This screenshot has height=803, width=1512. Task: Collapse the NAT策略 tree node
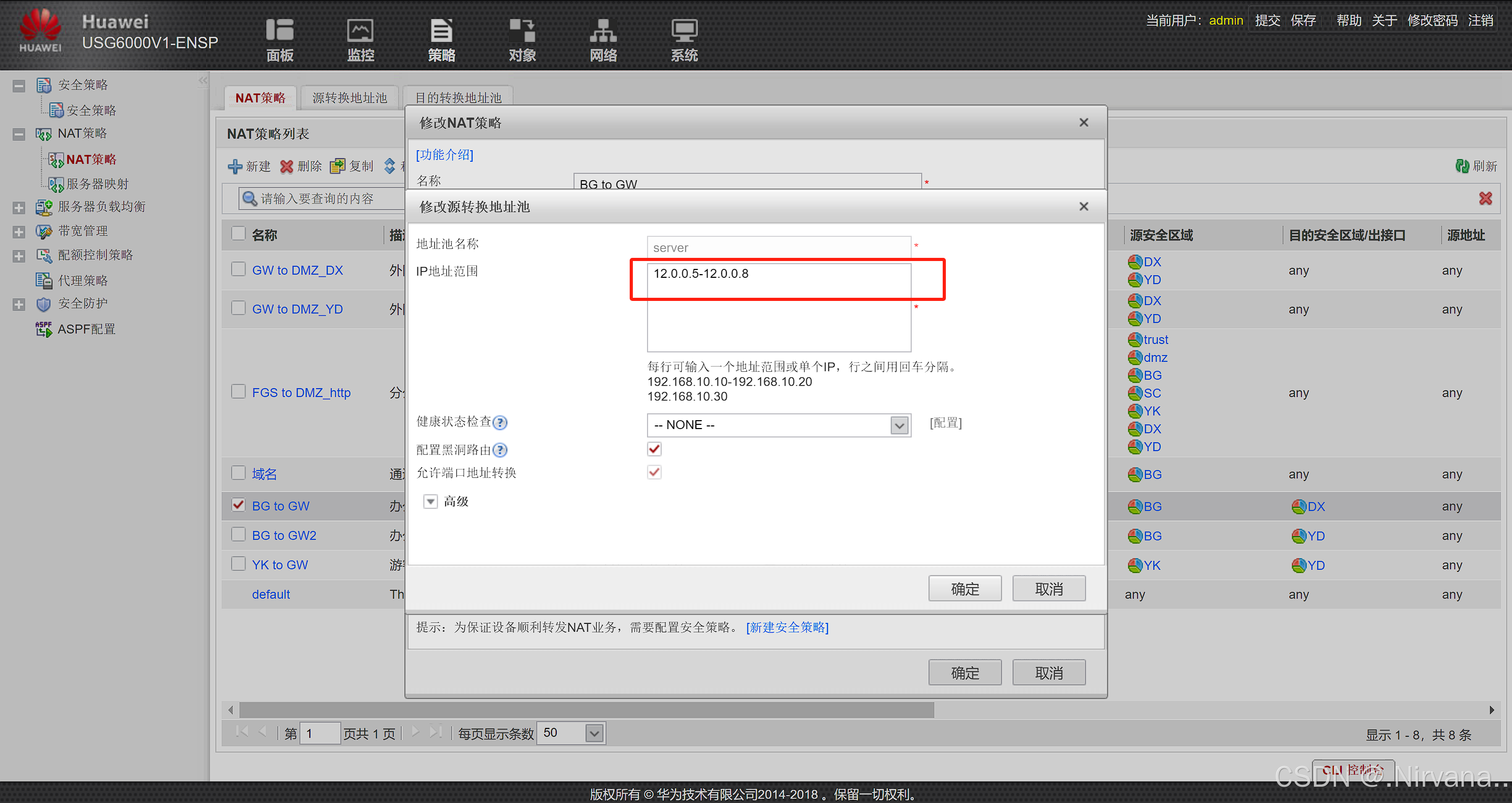[x=19, y=134]
